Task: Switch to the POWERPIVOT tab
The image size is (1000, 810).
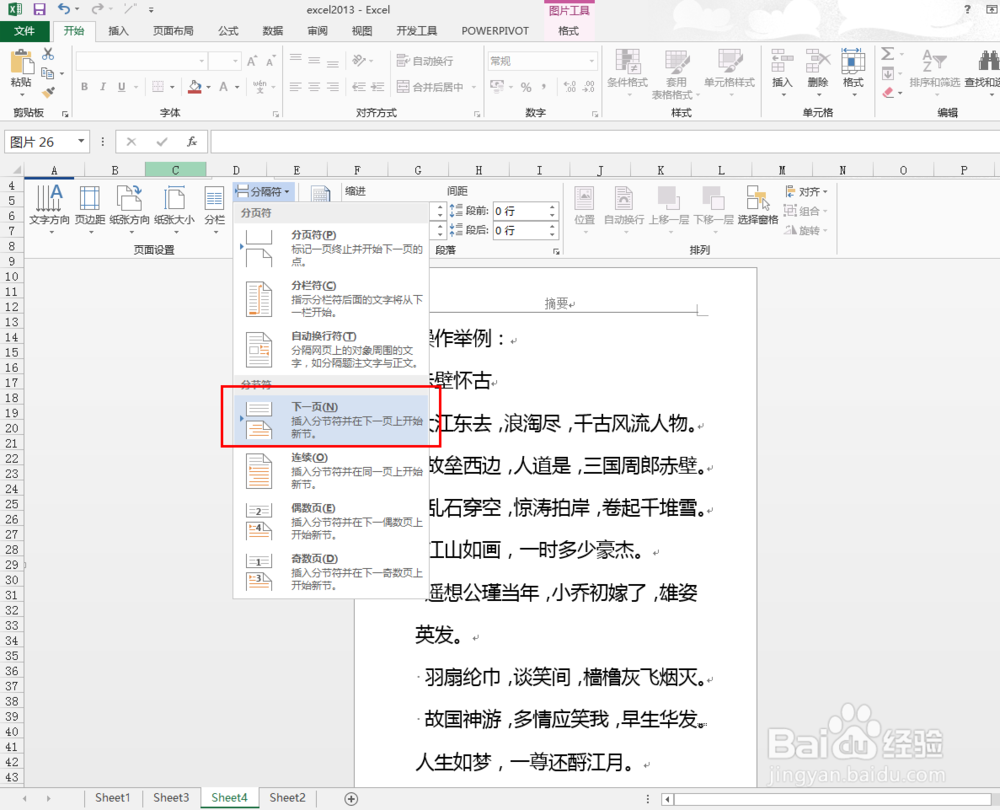Action: [x=495, y=31]
